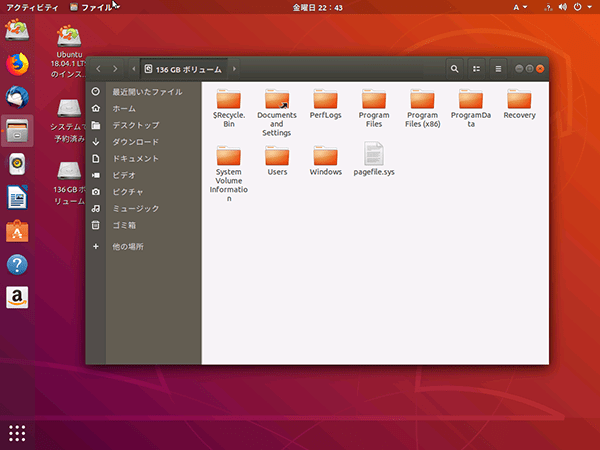This screenshot has height=450, width=600.
Task: Open the input source 'A' dropdown
Action: coord(520,7)
